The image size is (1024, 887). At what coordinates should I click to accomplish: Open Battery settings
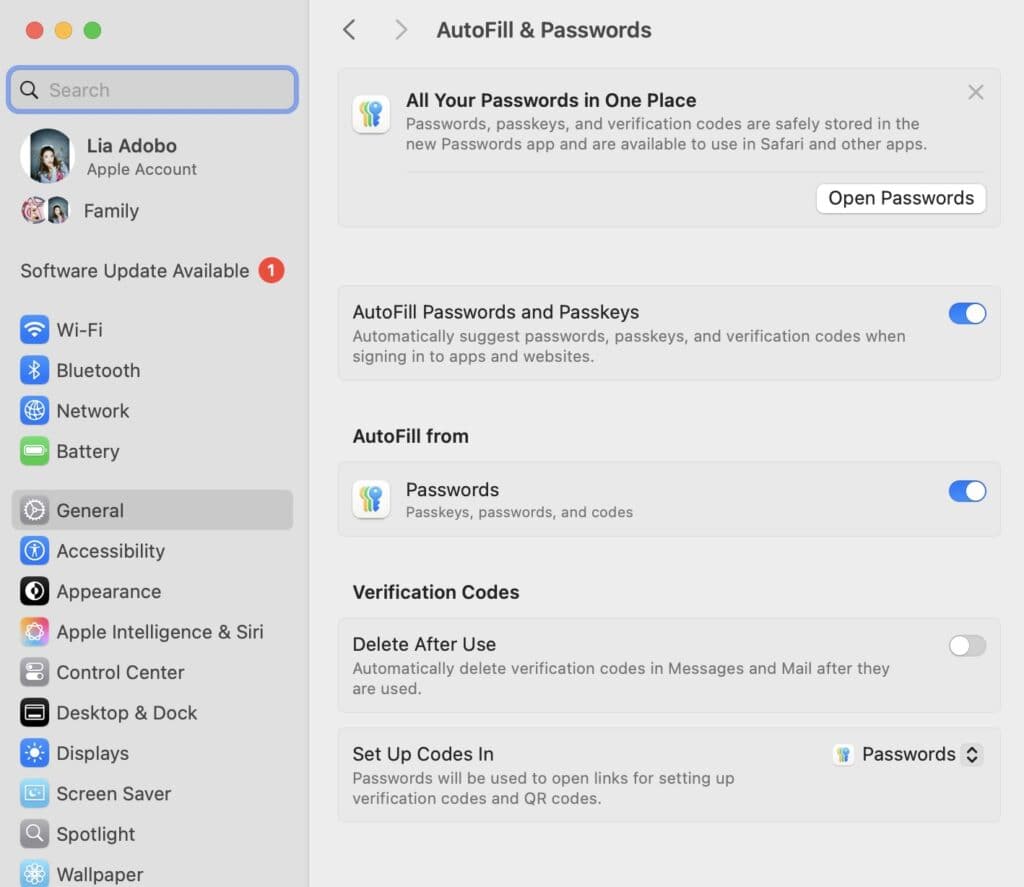[33, 451]
